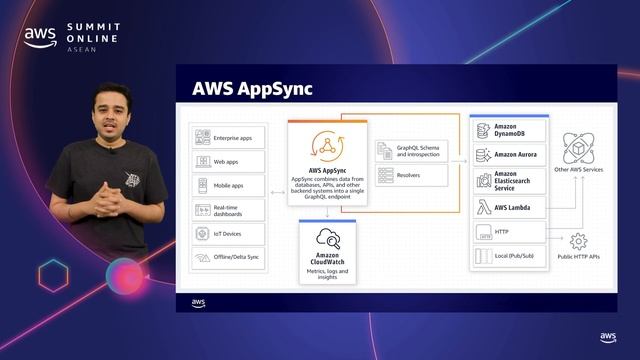Screen dimensions: 640x360
Task: Click the GraphQL Schema documents icon
Action: (x=384, y=151)
